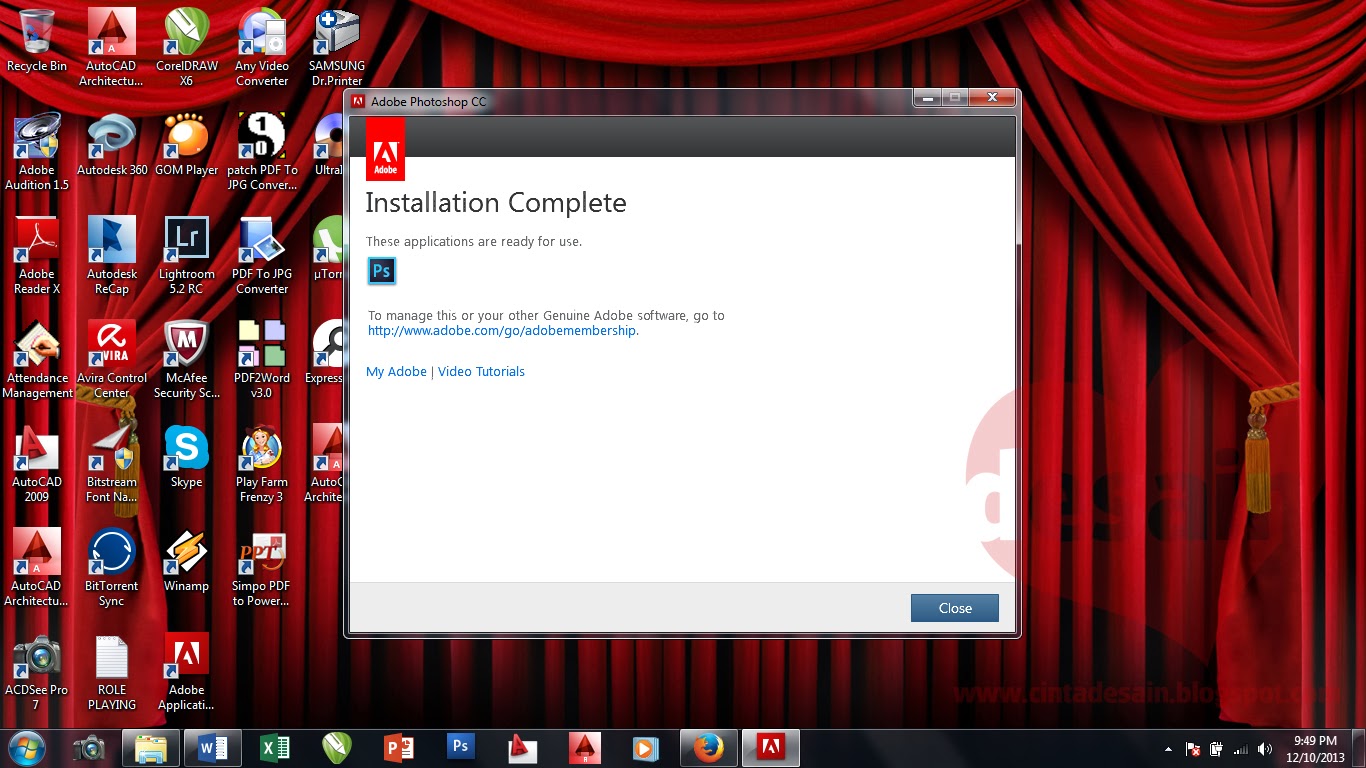Open the camera icon on the taskbar
Image resolution: width=1366 pixels, height=768 pixels.
pos(89,748)
